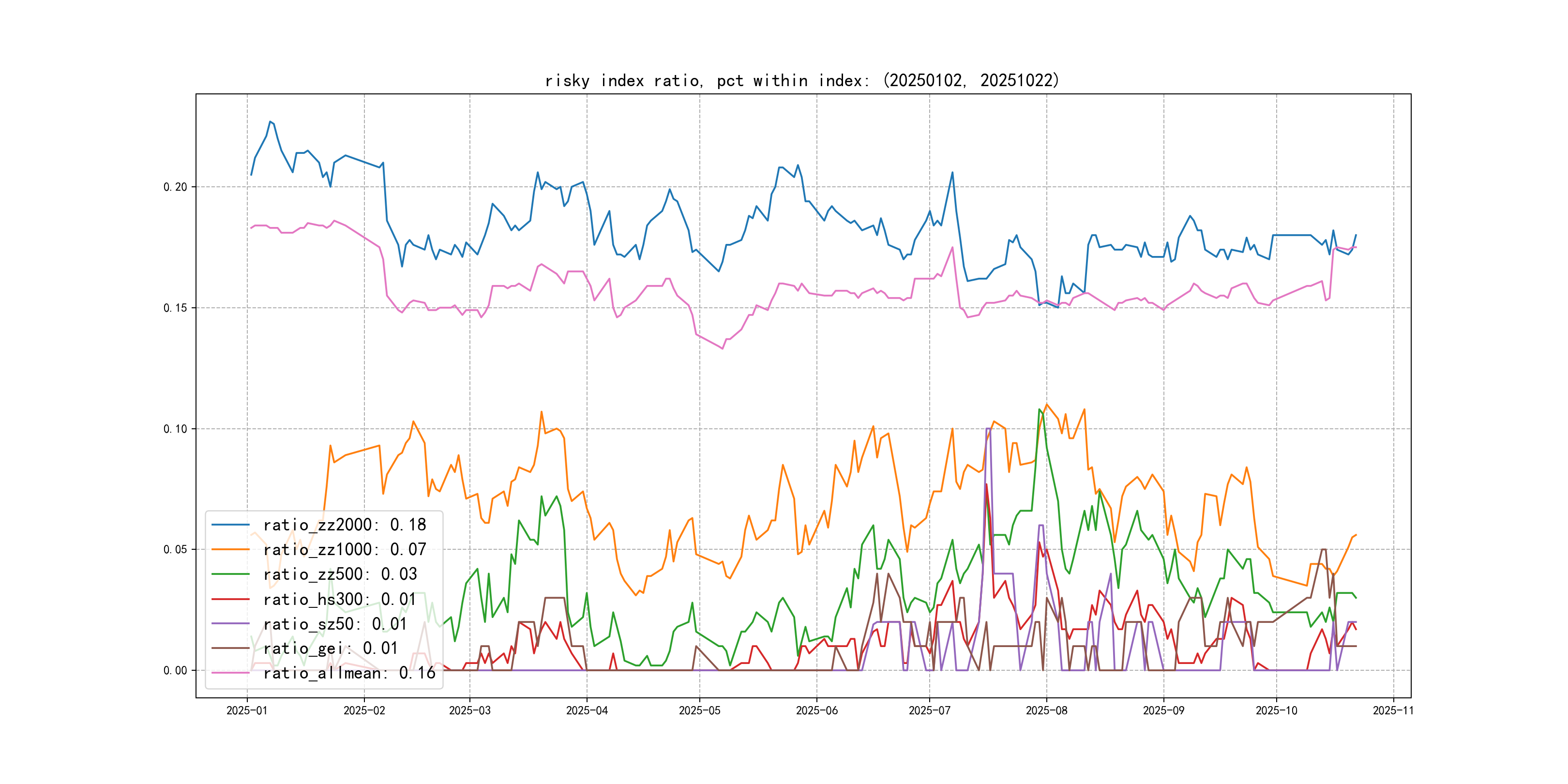Click the 2025-01 x-axis tick label
The height and width of the screenshot is (784, 1568).
[x=246, y=710]
